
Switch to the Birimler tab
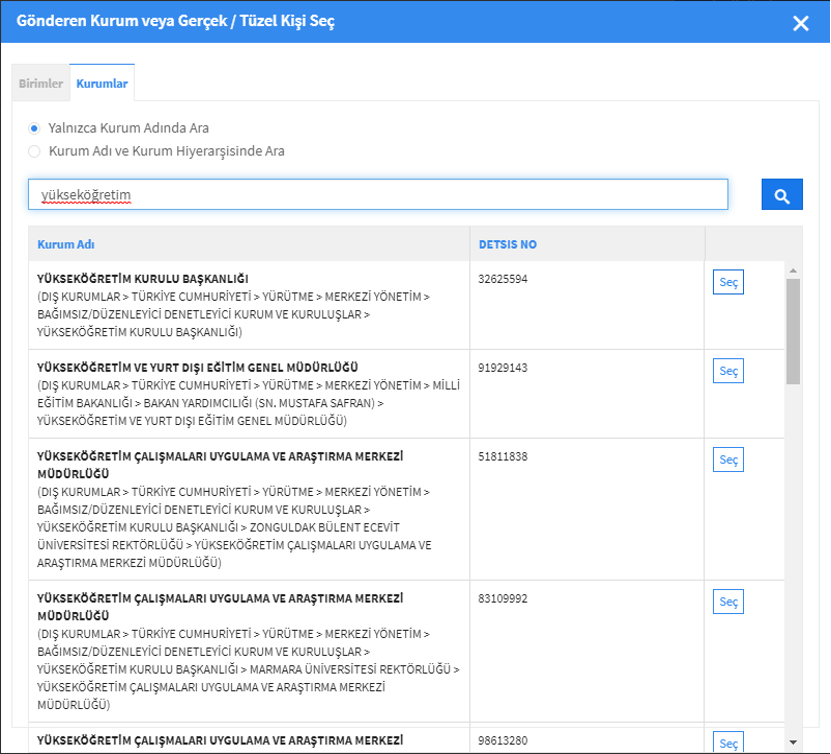[41, 83]
